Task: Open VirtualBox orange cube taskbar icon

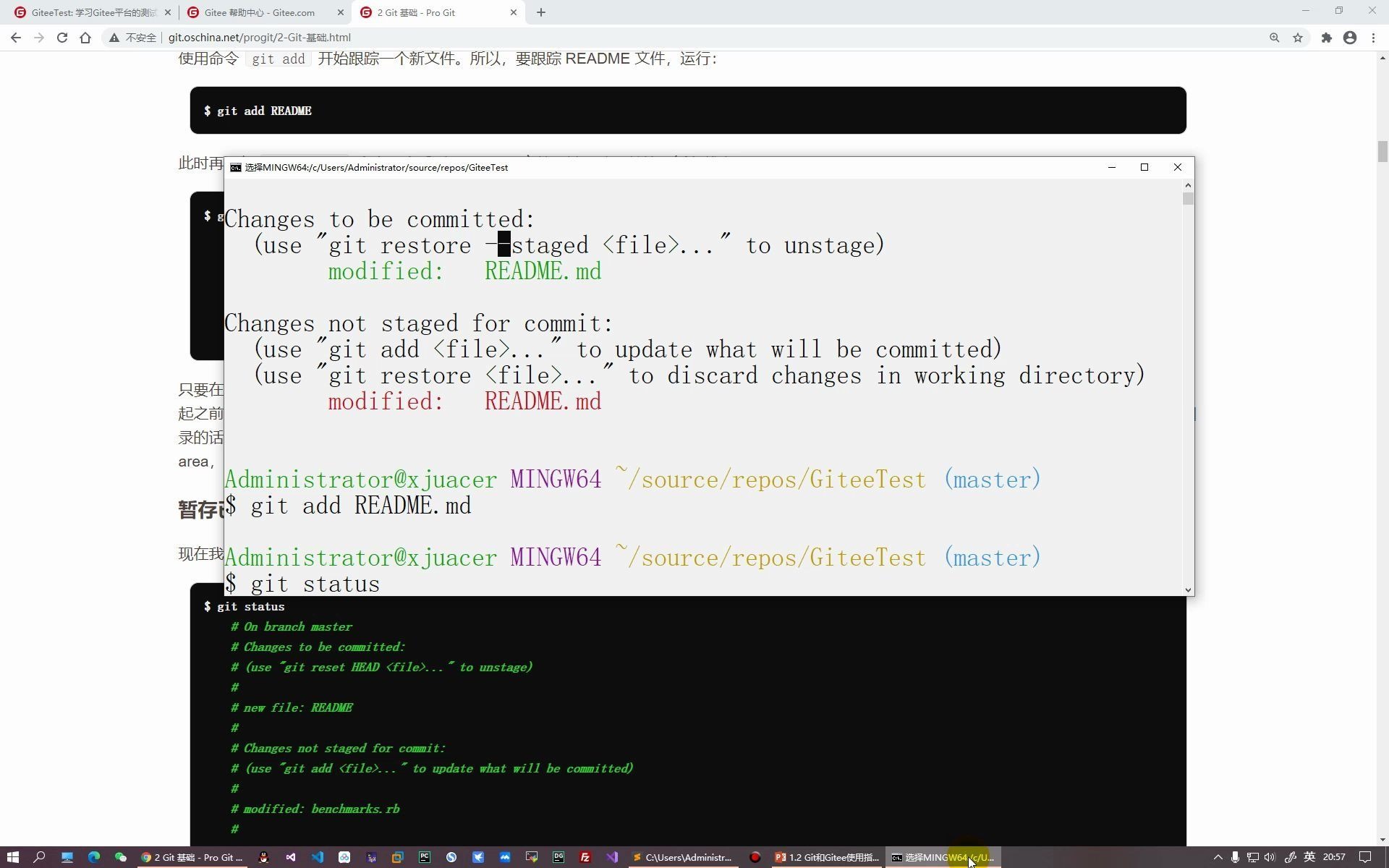Action: (x=397, y=857)
